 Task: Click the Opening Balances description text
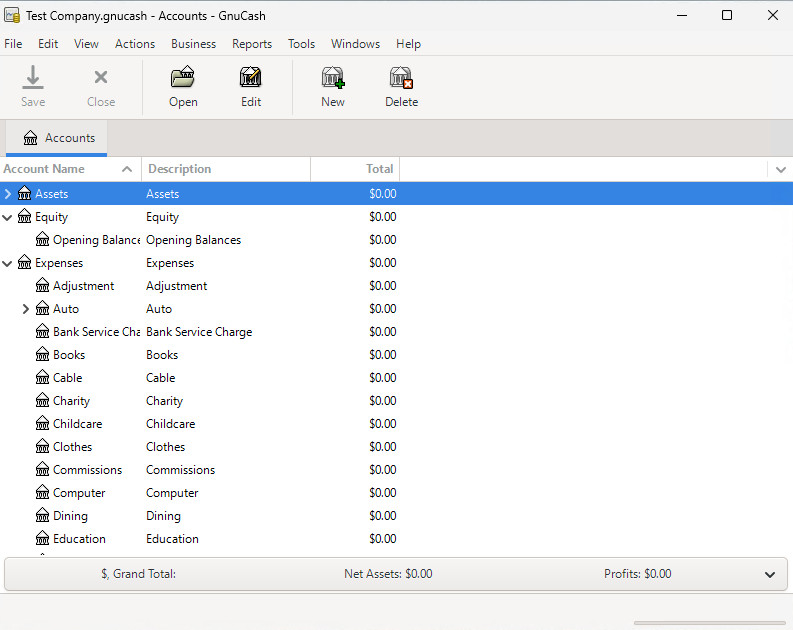(193, 240)
